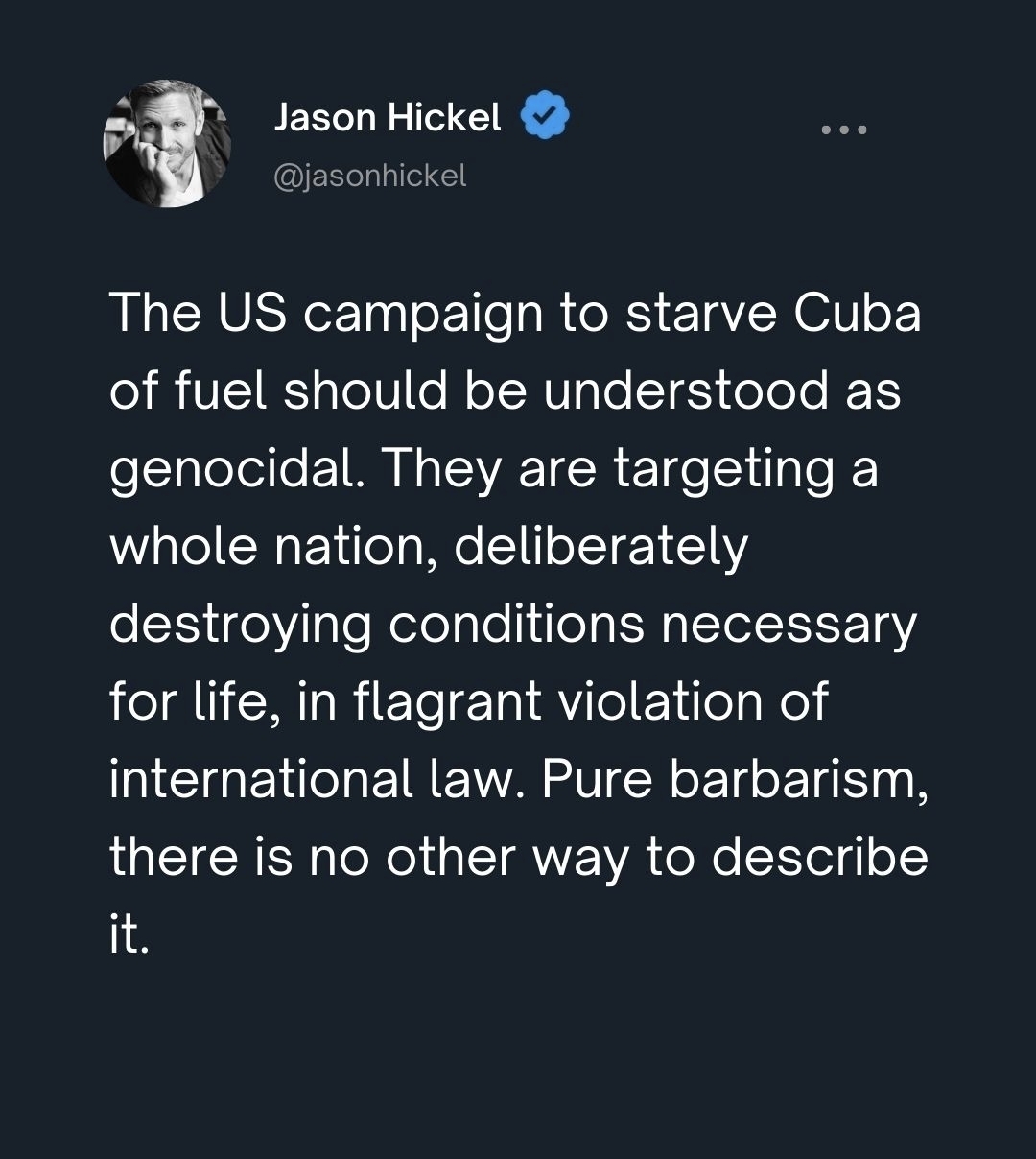The image size is (1036, 1159).
Task: Click the word "understood" in the tweet
Action: (686, 392)
